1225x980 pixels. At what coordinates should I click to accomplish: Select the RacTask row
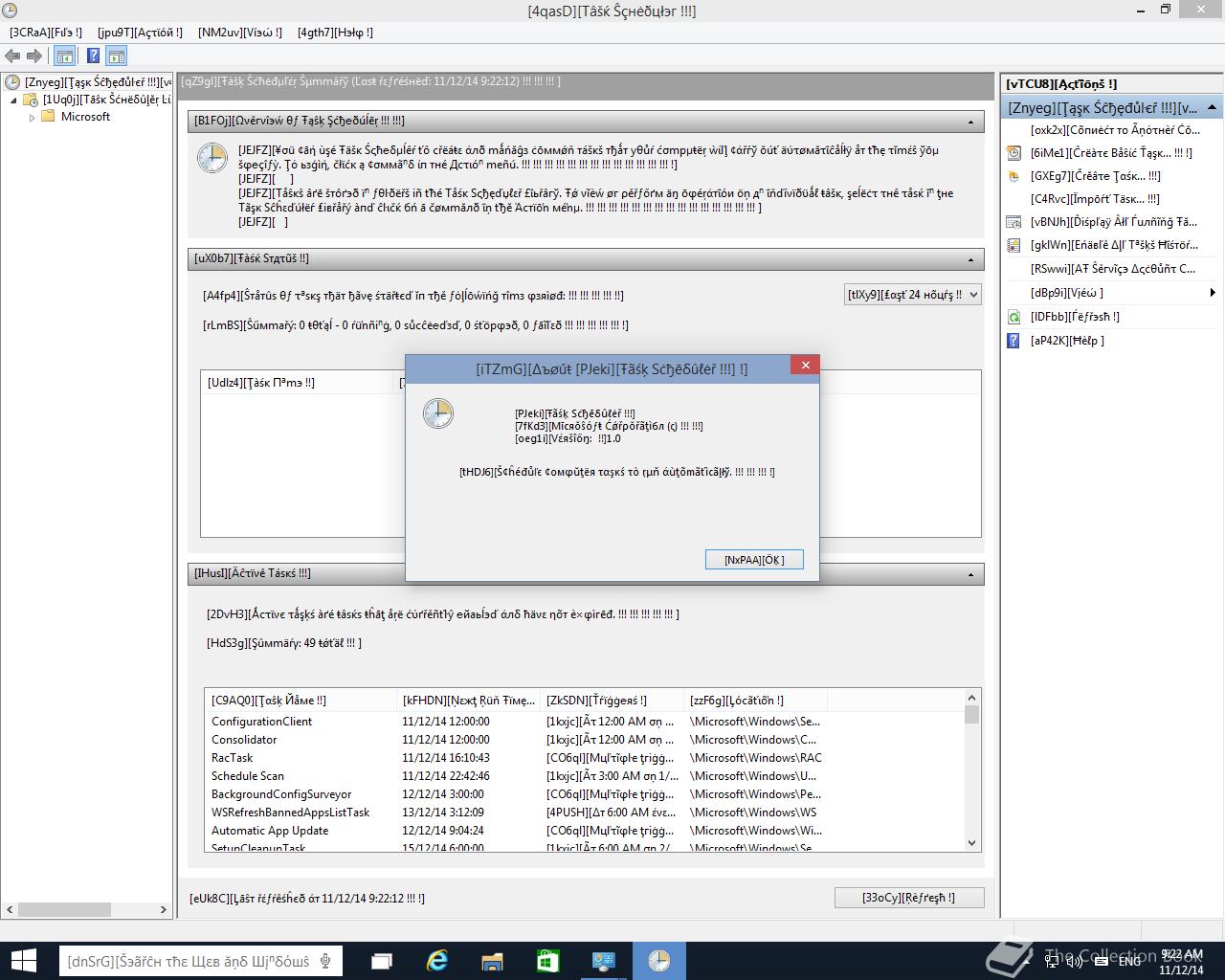tap(516, 758)
